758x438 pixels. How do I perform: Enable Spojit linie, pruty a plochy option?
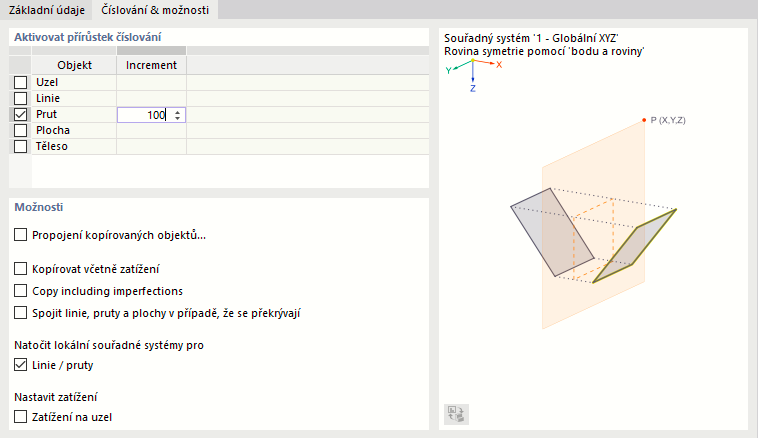[22, 313]
